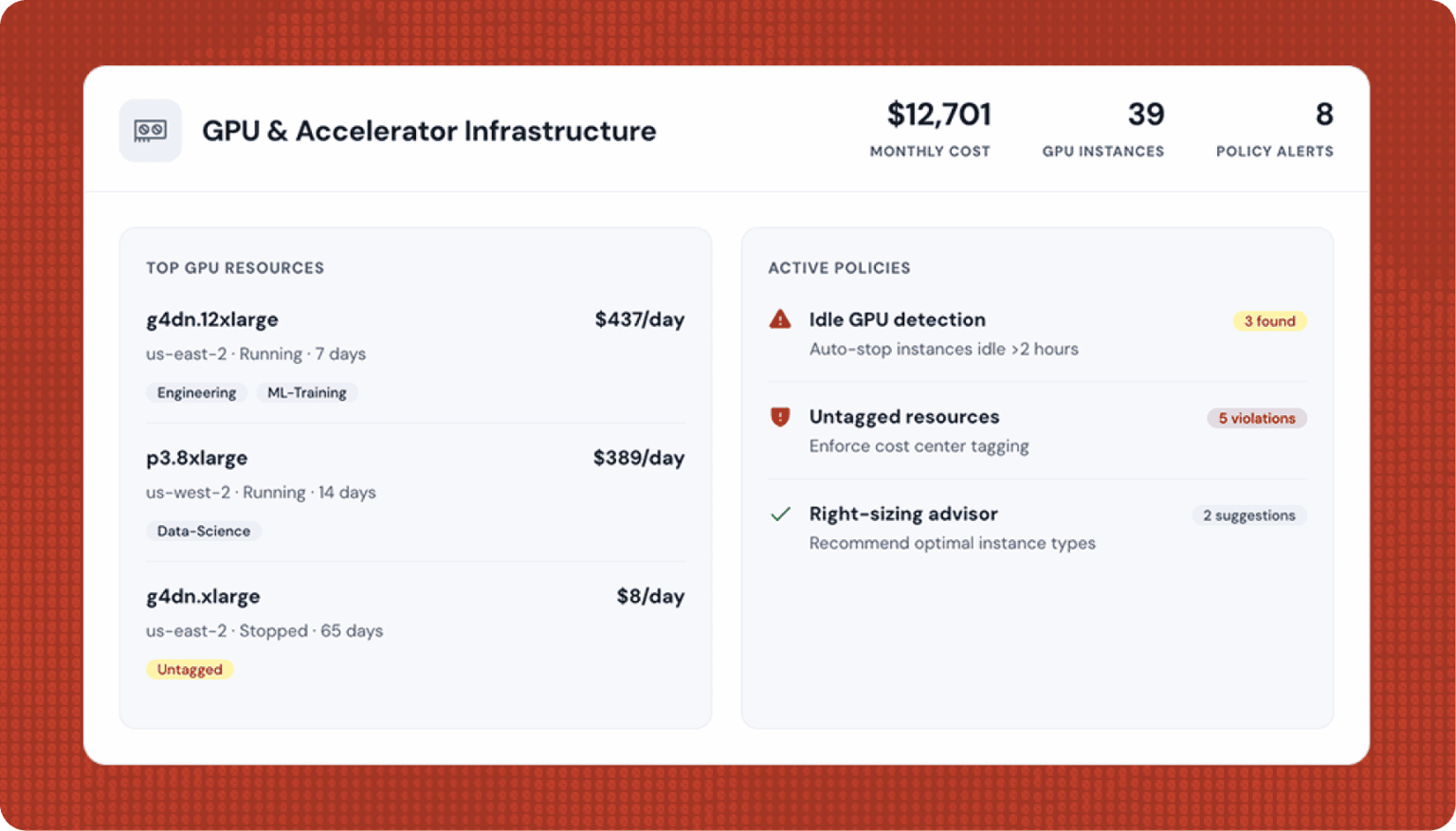This screenshot has height=831, width=1456.
Task: Click the yellow Untagged label
Action: click(x=190, y=669)
